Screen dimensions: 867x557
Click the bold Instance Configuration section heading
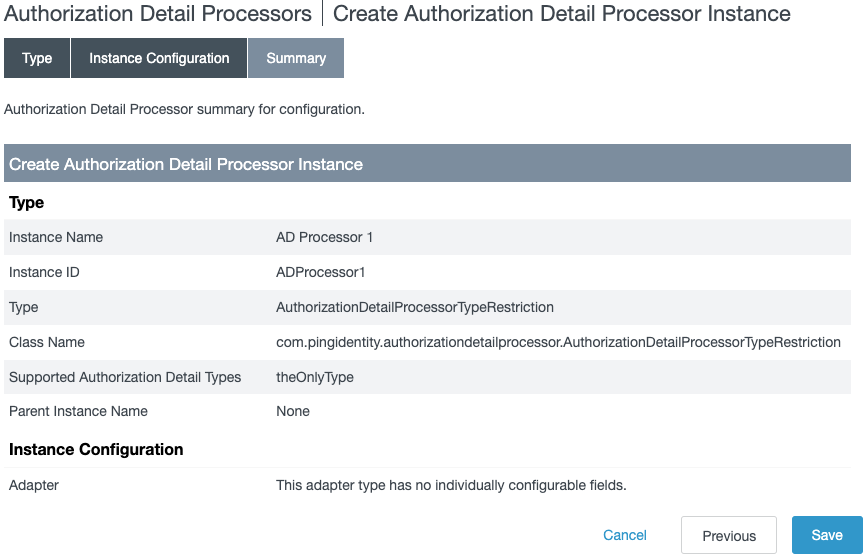coord(96,449)
